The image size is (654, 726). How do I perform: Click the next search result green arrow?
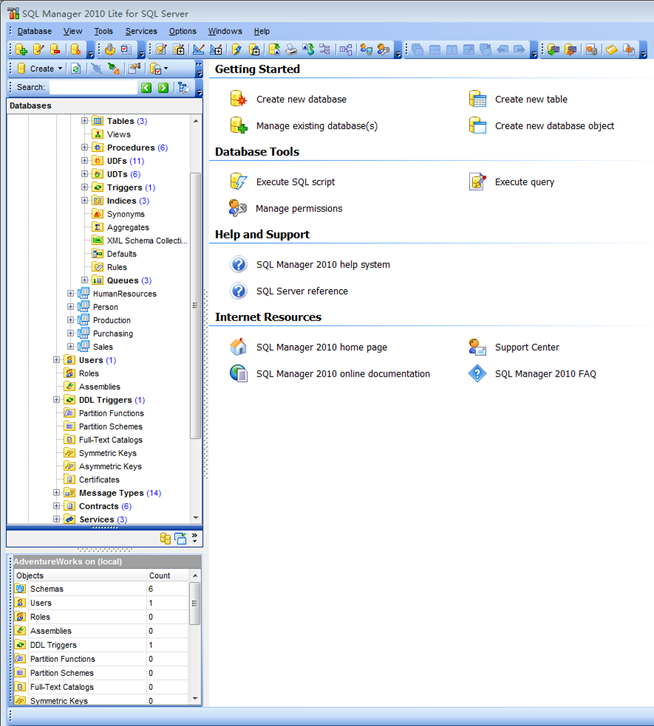(164, 88)
